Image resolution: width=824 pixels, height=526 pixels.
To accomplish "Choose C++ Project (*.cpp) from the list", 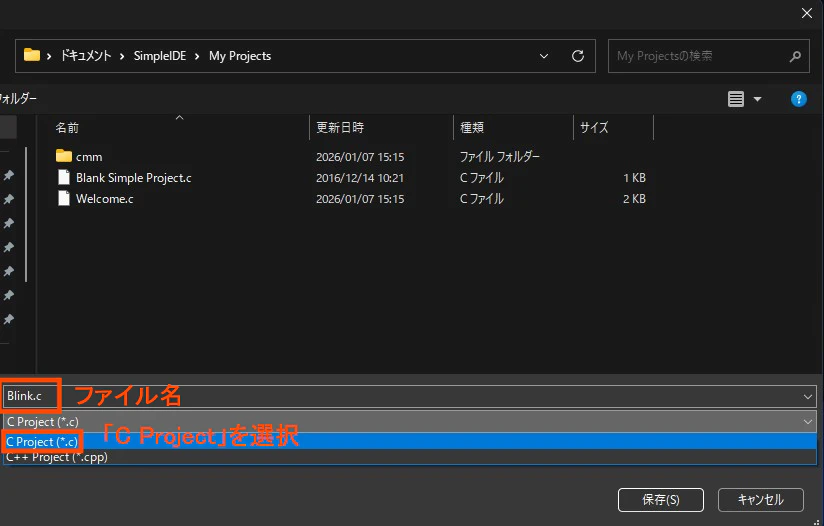I will (x=410, y=457).
